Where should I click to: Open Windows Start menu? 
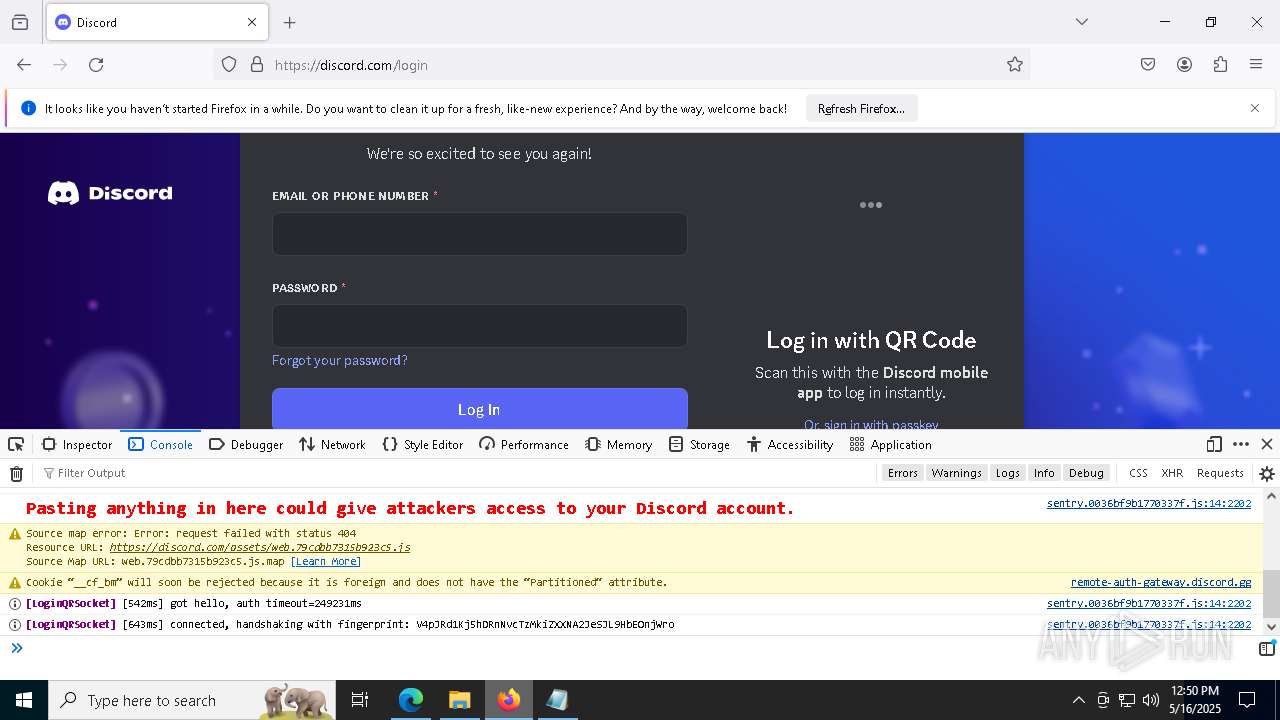pos(24,700)
